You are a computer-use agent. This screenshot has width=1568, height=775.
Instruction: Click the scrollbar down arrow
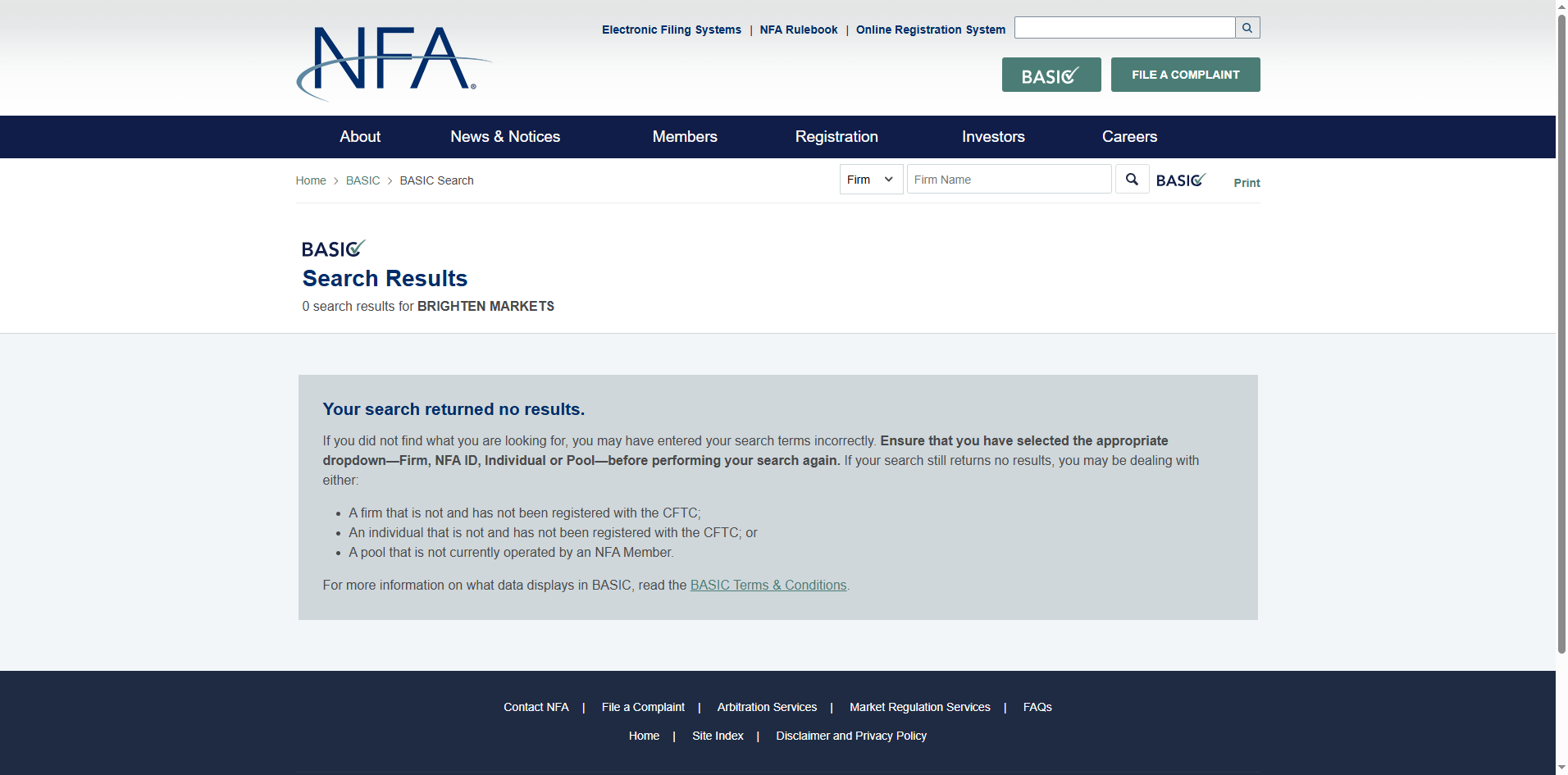pos(1561,768)
